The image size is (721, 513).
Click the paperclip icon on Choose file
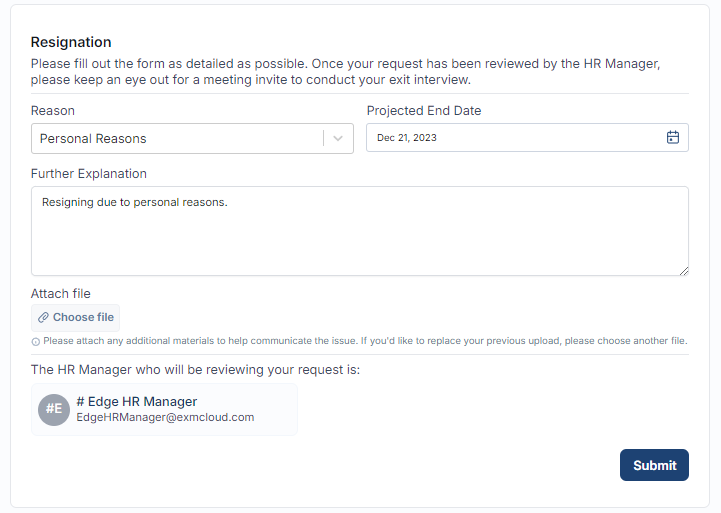tap(43, 318)
